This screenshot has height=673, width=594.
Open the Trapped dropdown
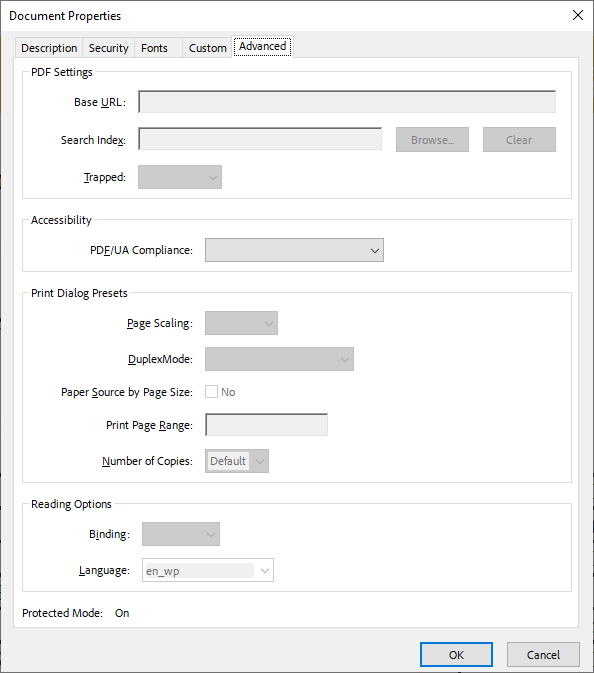(180, 177)
